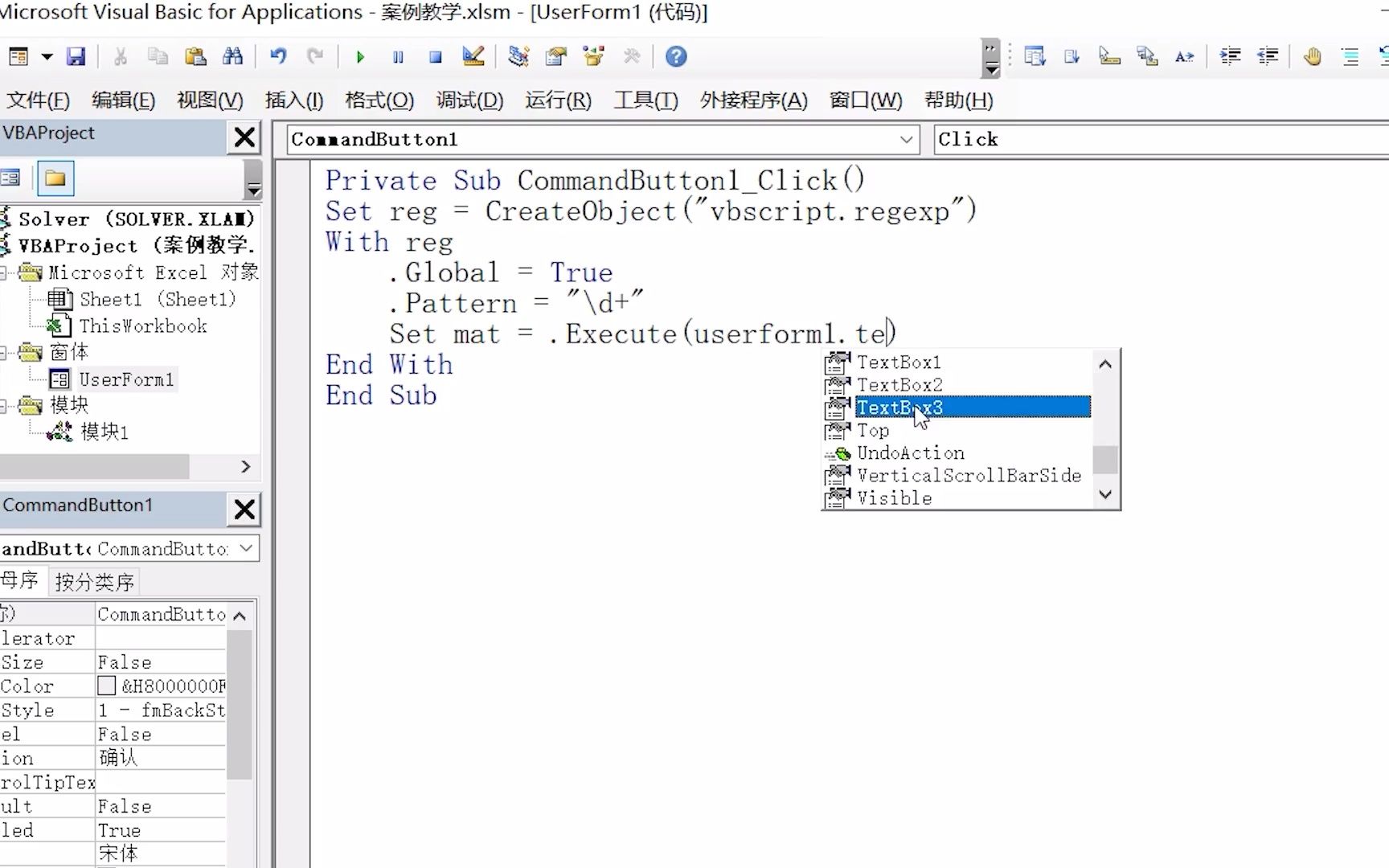Stop execution using the Reset icon

click(x=435, y=56)
